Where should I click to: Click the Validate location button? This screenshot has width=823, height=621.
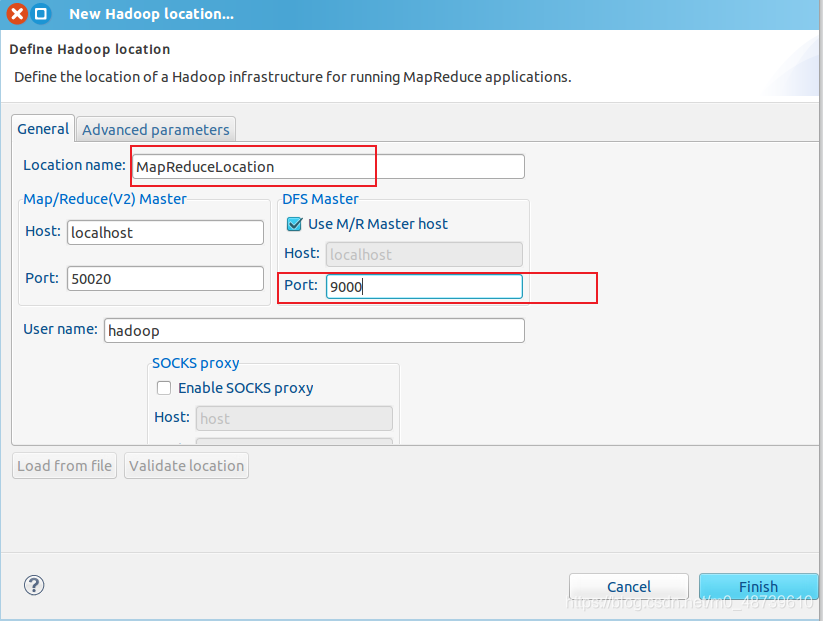click(186, 466)
